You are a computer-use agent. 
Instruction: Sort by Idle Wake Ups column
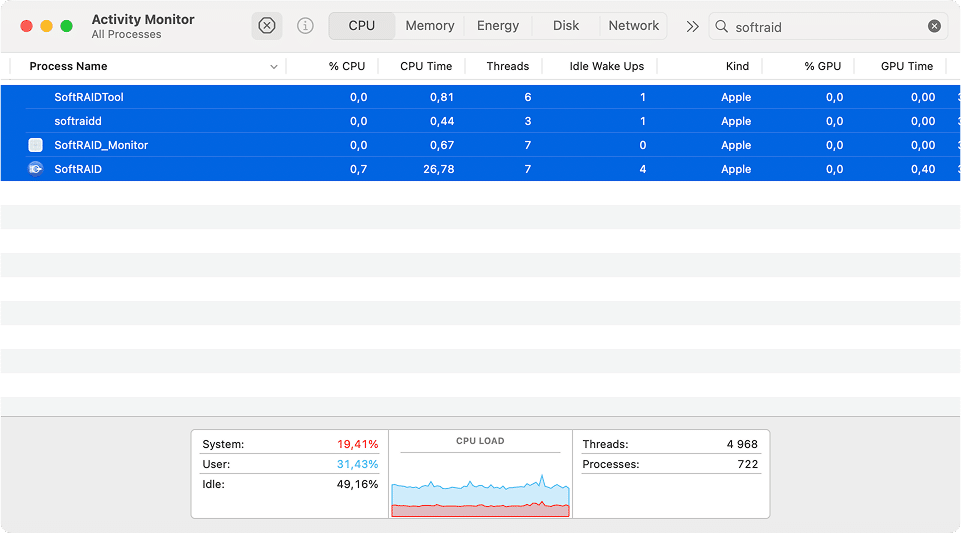[606, 66]
